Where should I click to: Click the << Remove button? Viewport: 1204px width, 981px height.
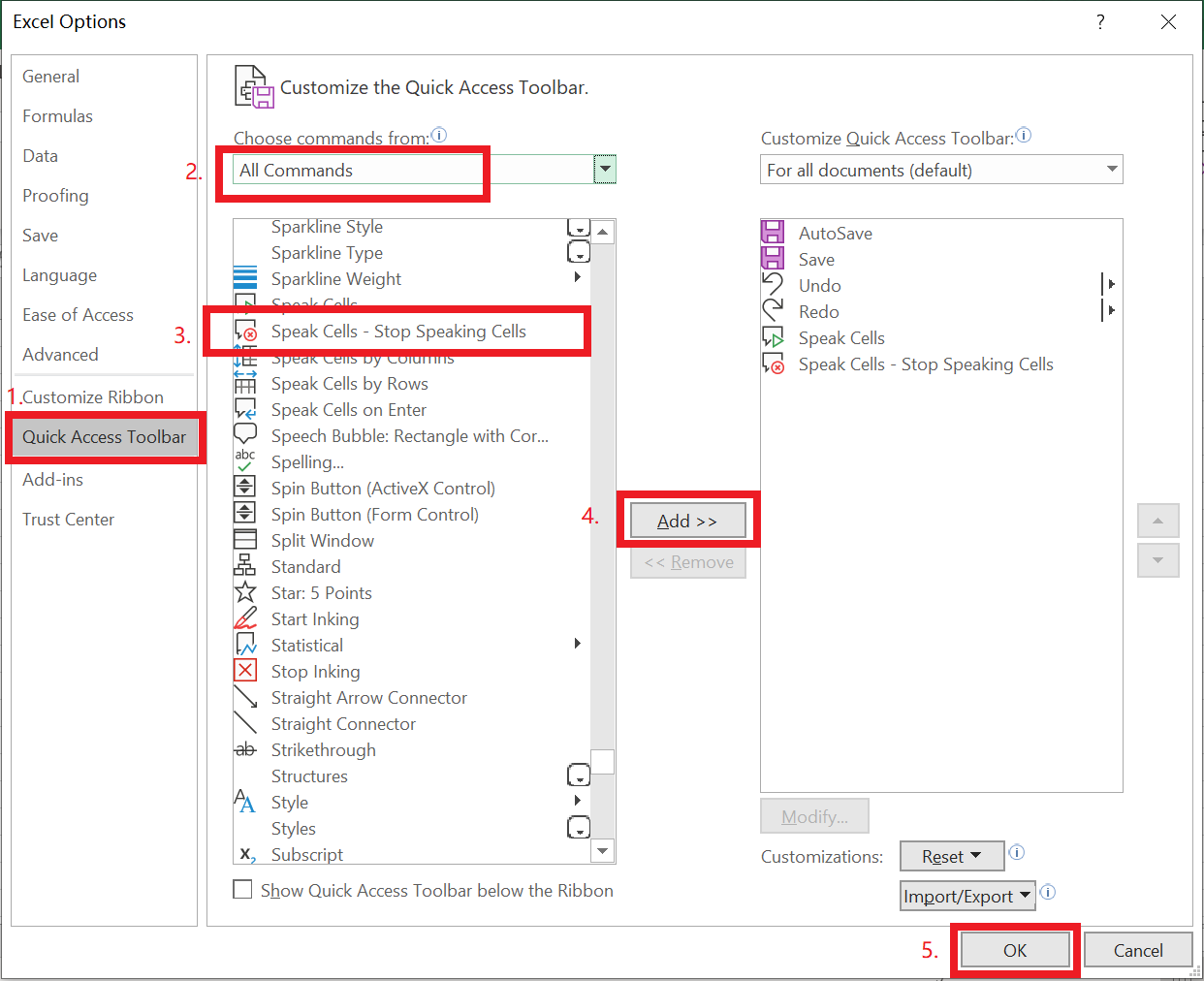pyautogui.click(x=688, y=562)
